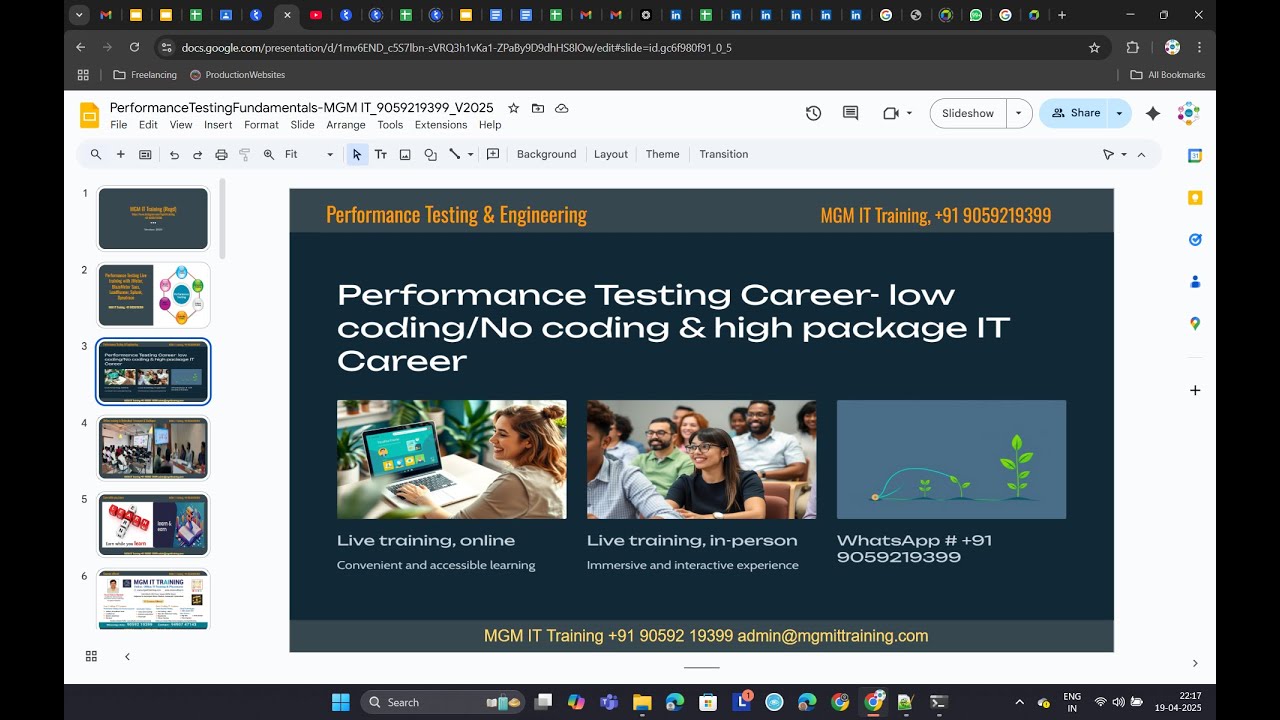Open the Layout options
Image resolution: width=1280 pixels, height=720 pixels.
coord(611,154)
